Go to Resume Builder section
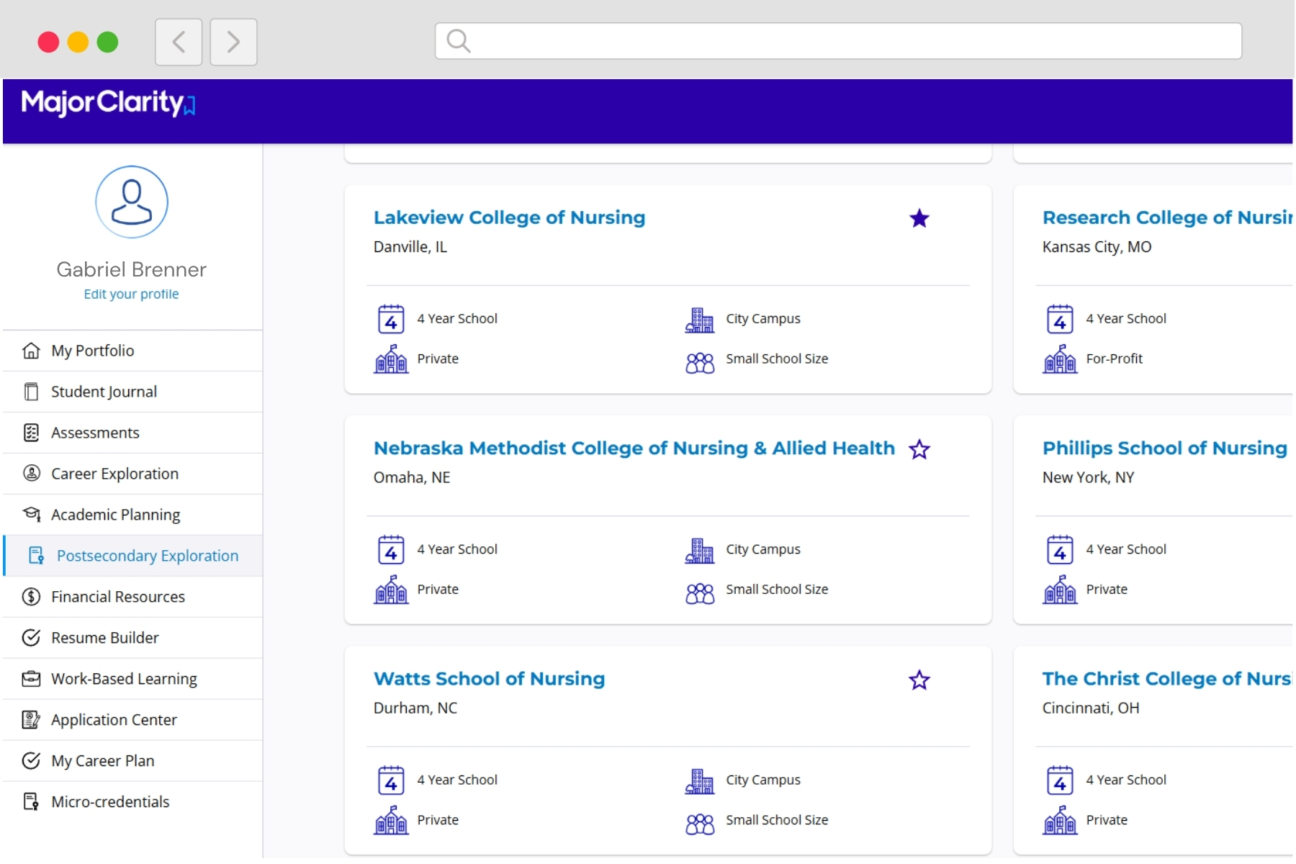 click(x=105, y=638)
